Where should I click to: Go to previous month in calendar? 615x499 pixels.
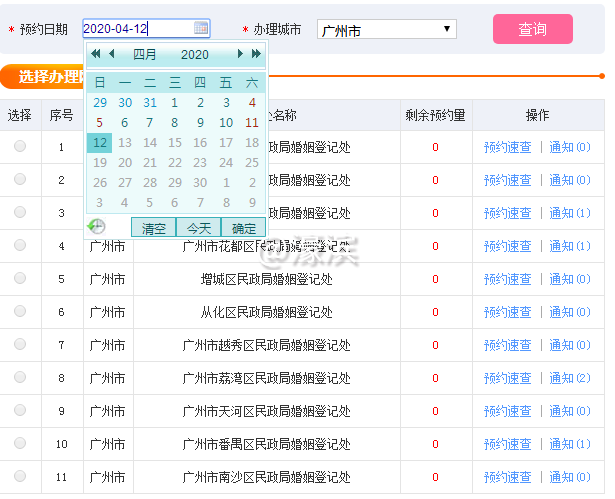pyautogui.click(x=111, y=54)
